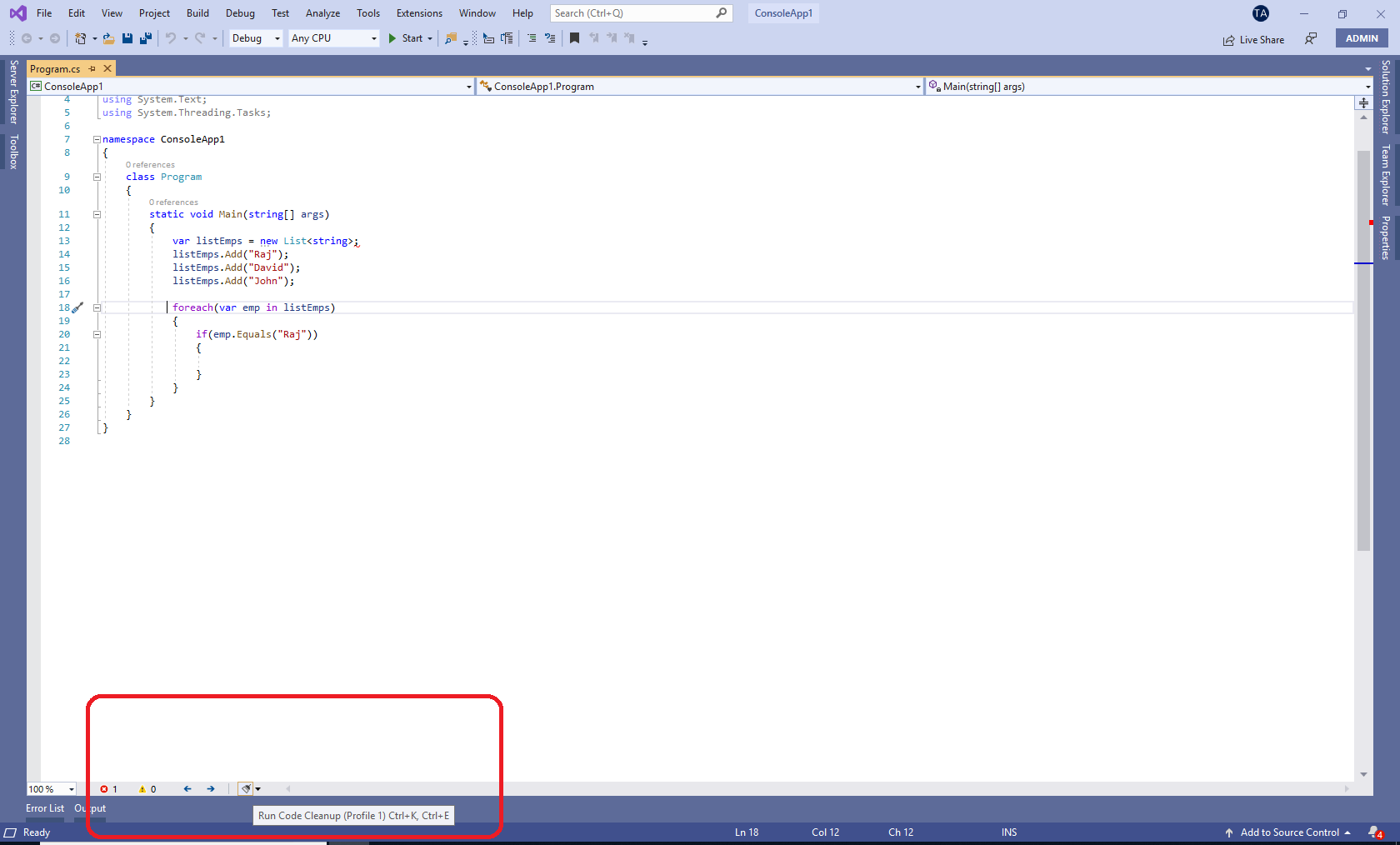Click the Uncomment Selected Lines icon
Screen dimensions: 1400x845
point(550,38)
